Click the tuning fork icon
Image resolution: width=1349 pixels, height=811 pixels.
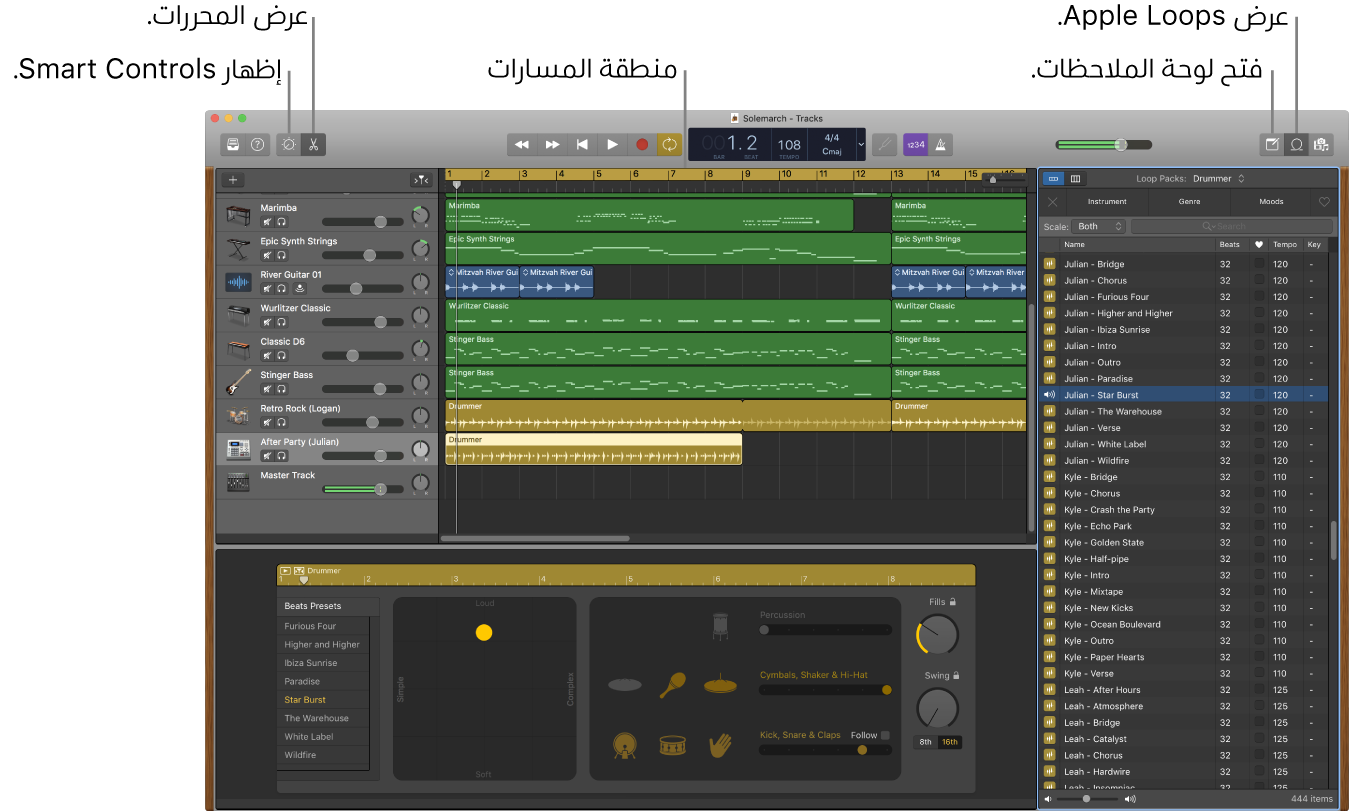[884, 144]
